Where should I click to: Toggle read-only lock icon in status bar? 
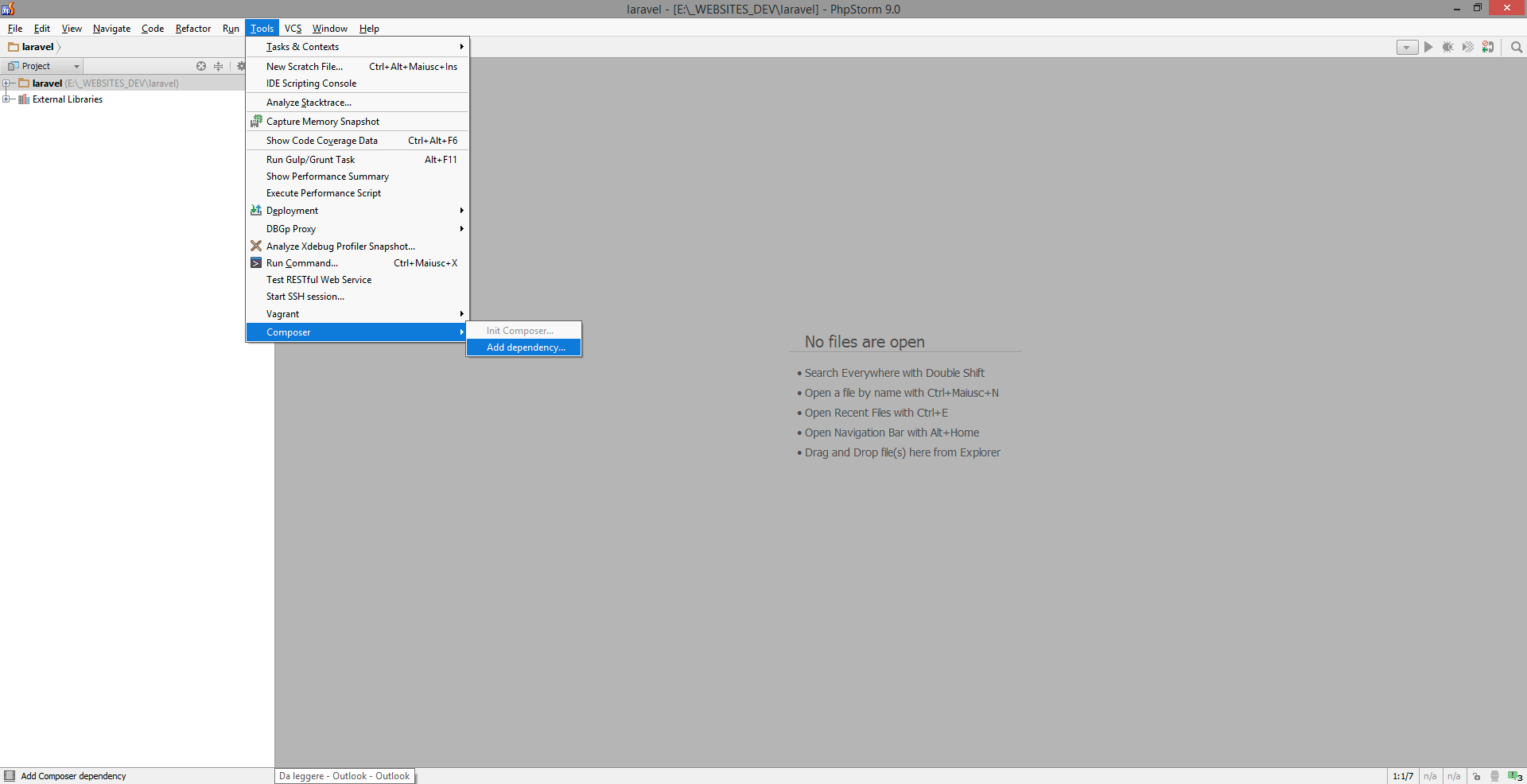pyautogui.click(x=1476, y=776)
